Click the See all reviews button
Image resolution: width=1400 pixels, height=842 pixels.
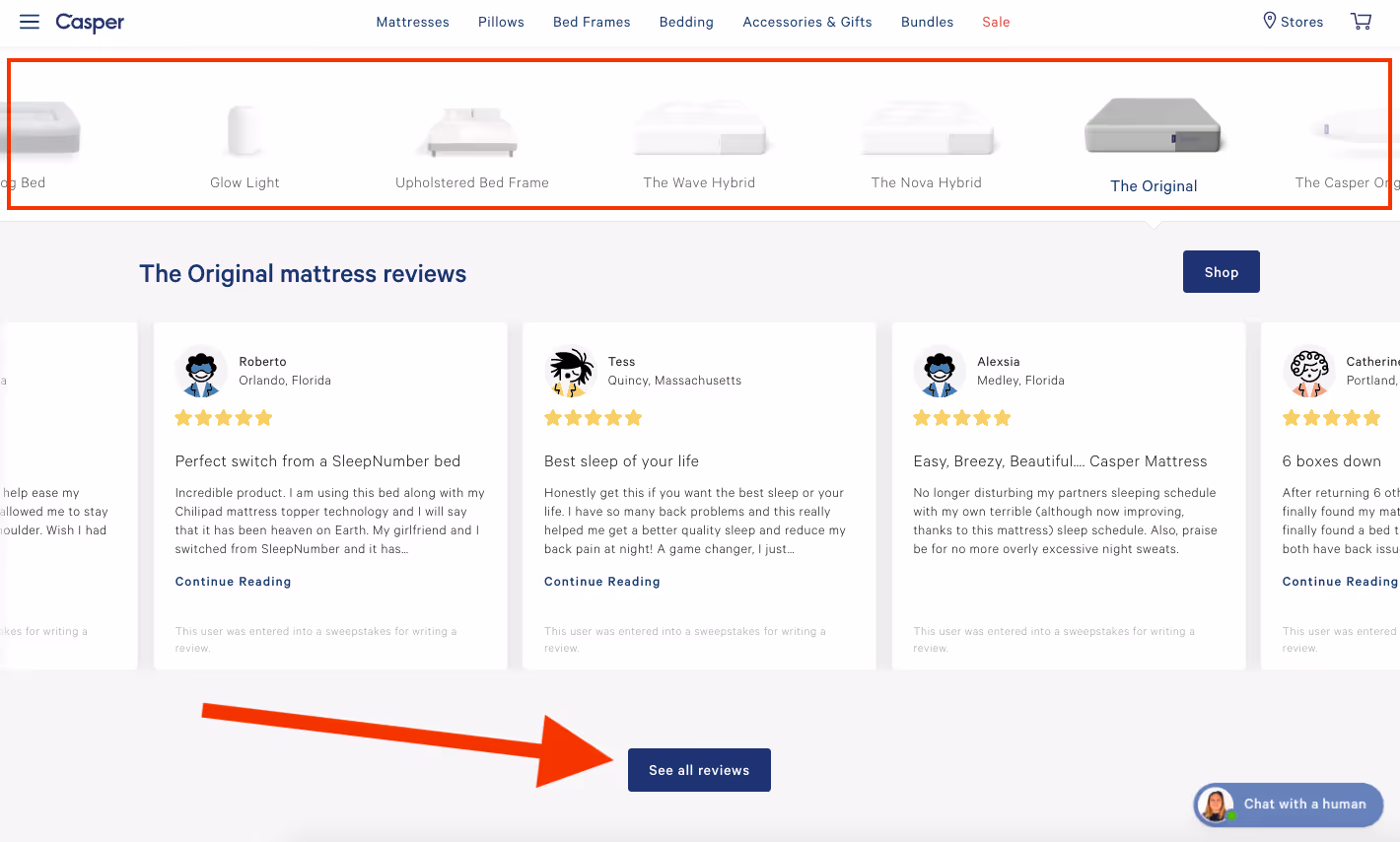[x=699, y=770]
